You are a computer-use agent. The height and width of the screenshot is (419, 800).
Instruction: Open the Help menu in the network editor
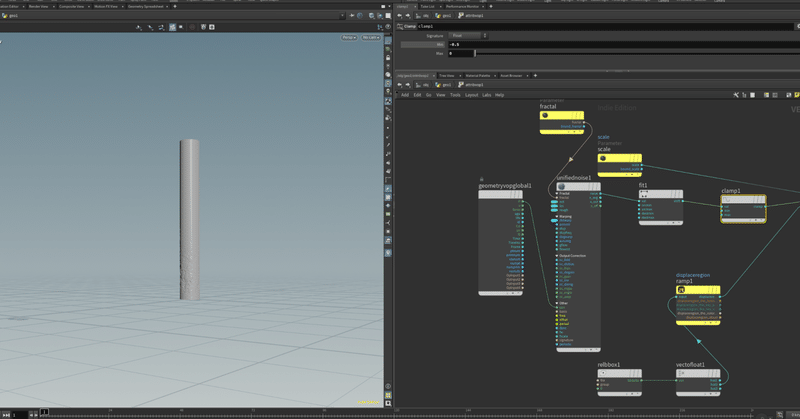pyautogui.click(x=499, y=95)
